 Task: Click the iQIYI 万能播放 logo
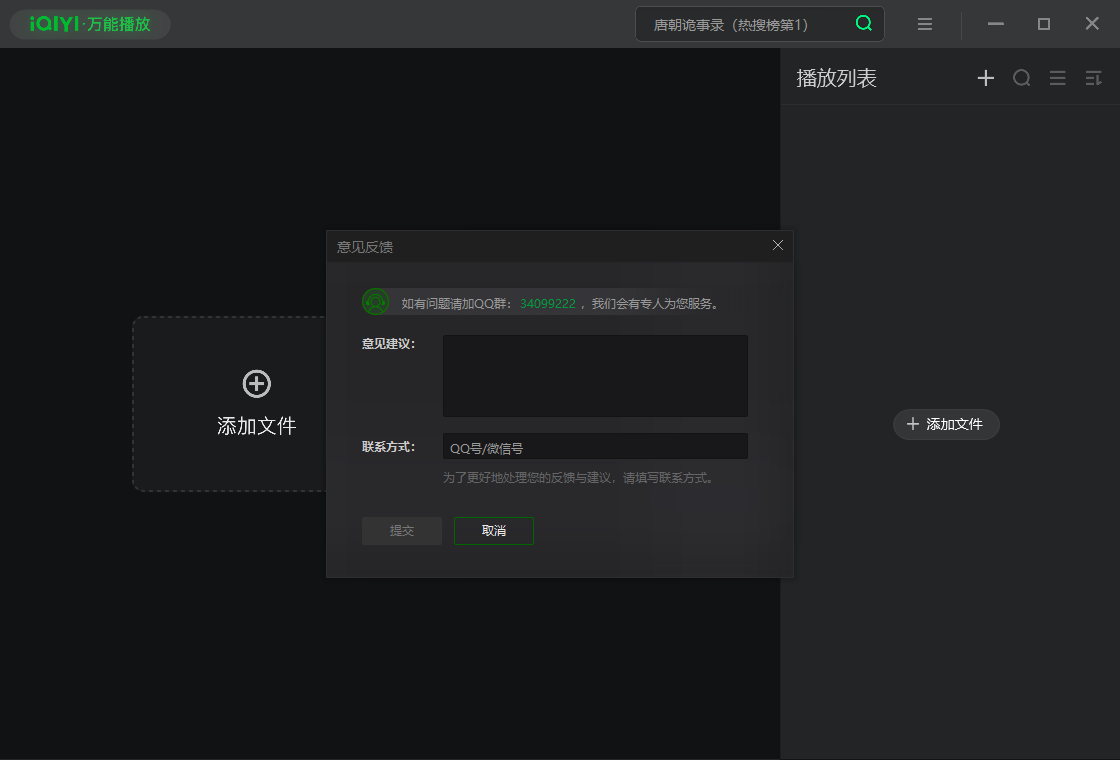click(90, 24)
